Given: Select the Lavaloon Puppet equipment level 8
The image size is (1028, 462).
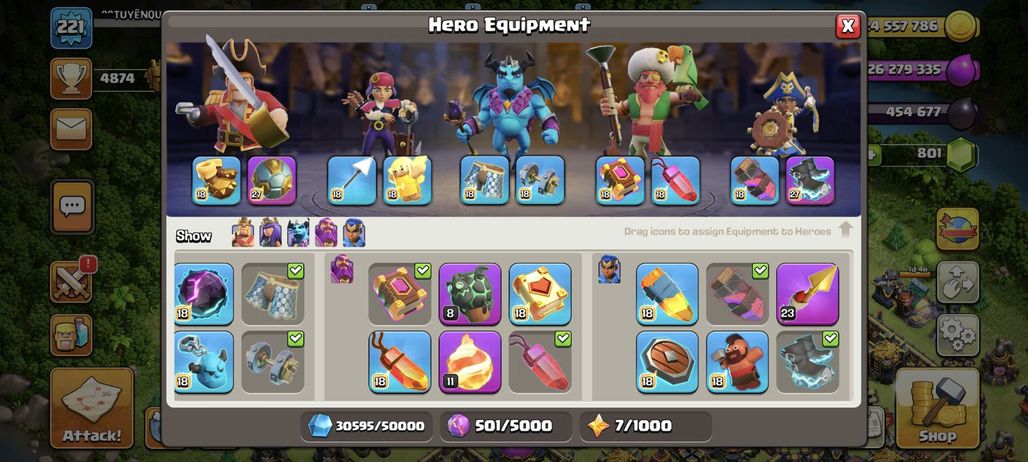Looking at the screenshot, I should (469, 294).
